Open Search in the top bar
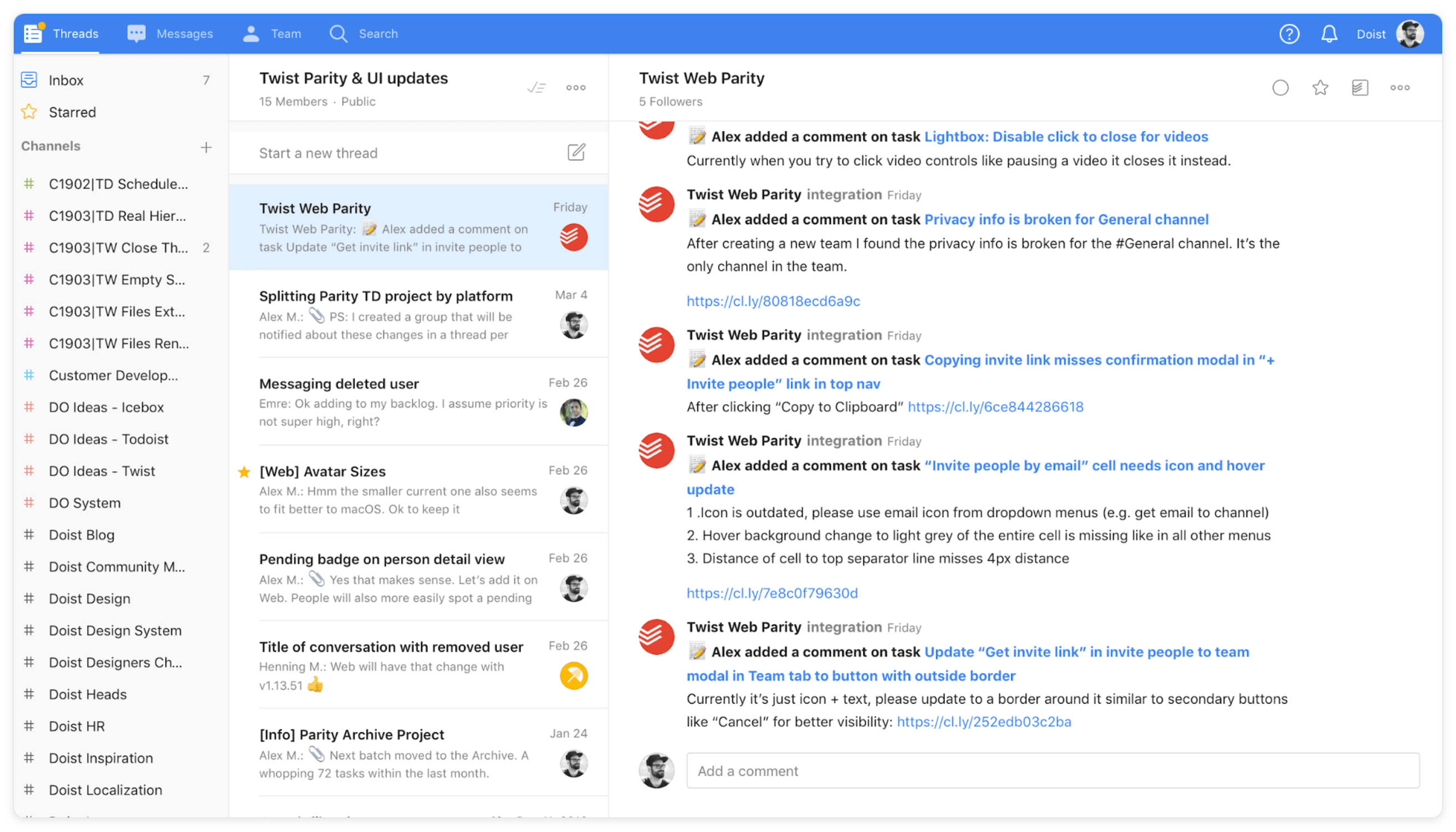 click(x=363, y=34)
